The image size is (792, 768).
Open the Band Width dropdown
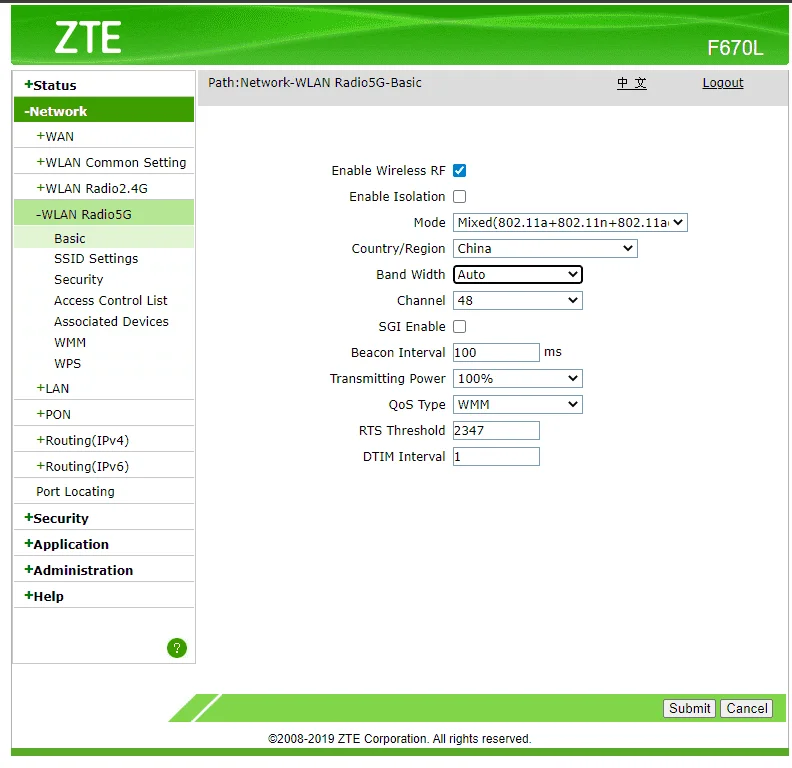517,274
